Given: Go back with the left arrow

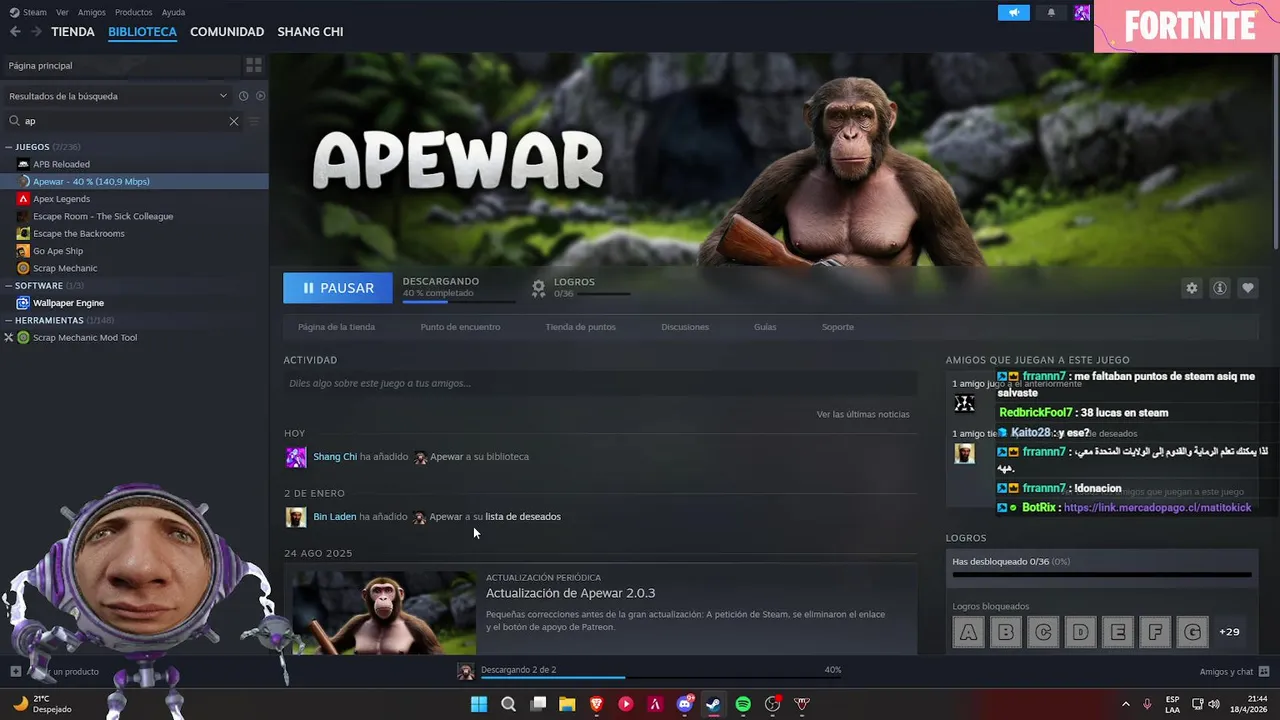Looking at the screenshot, I should click(x=15, y=32).
